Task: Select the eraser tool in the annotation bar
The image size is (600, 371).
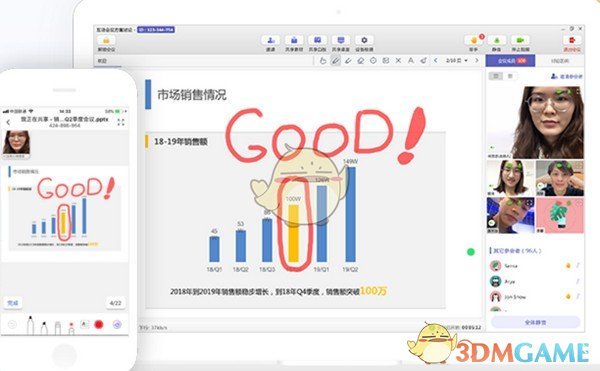Action: [360, 61]
